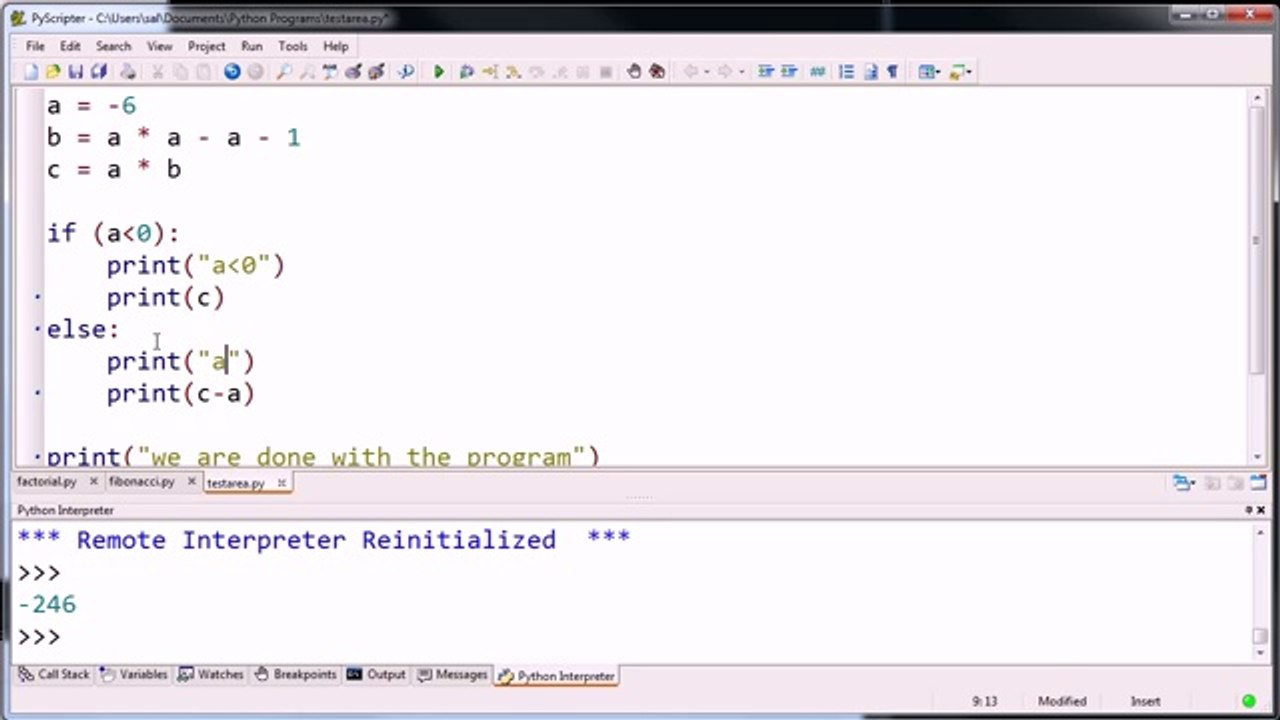Save all files using the toolbar icon
Image resolution: width=1280 pixels, height=720 pixels.
(98, 72)
